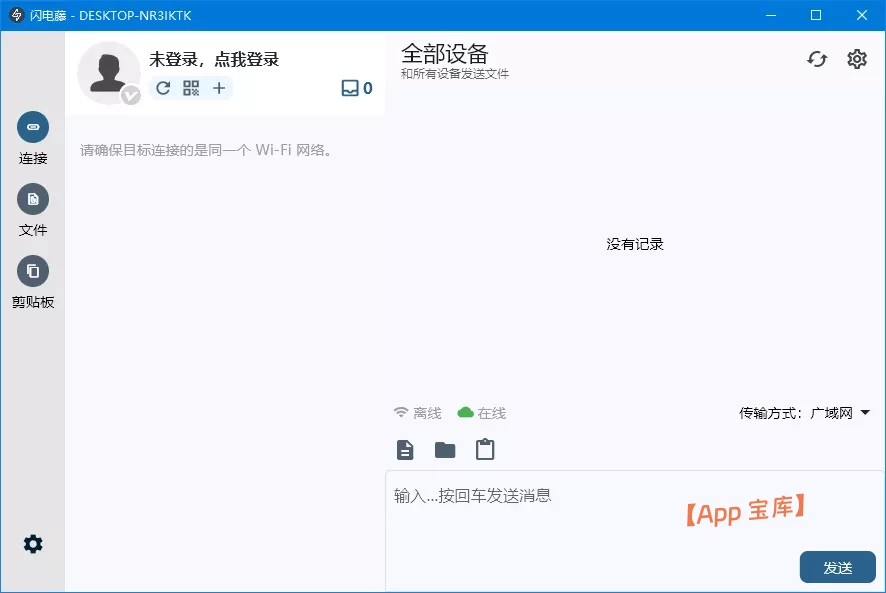Image resolution: width=886 pixels, height=593 pixels.
Task: Open the bottom-left settings gear
Action: pos(33,543)
